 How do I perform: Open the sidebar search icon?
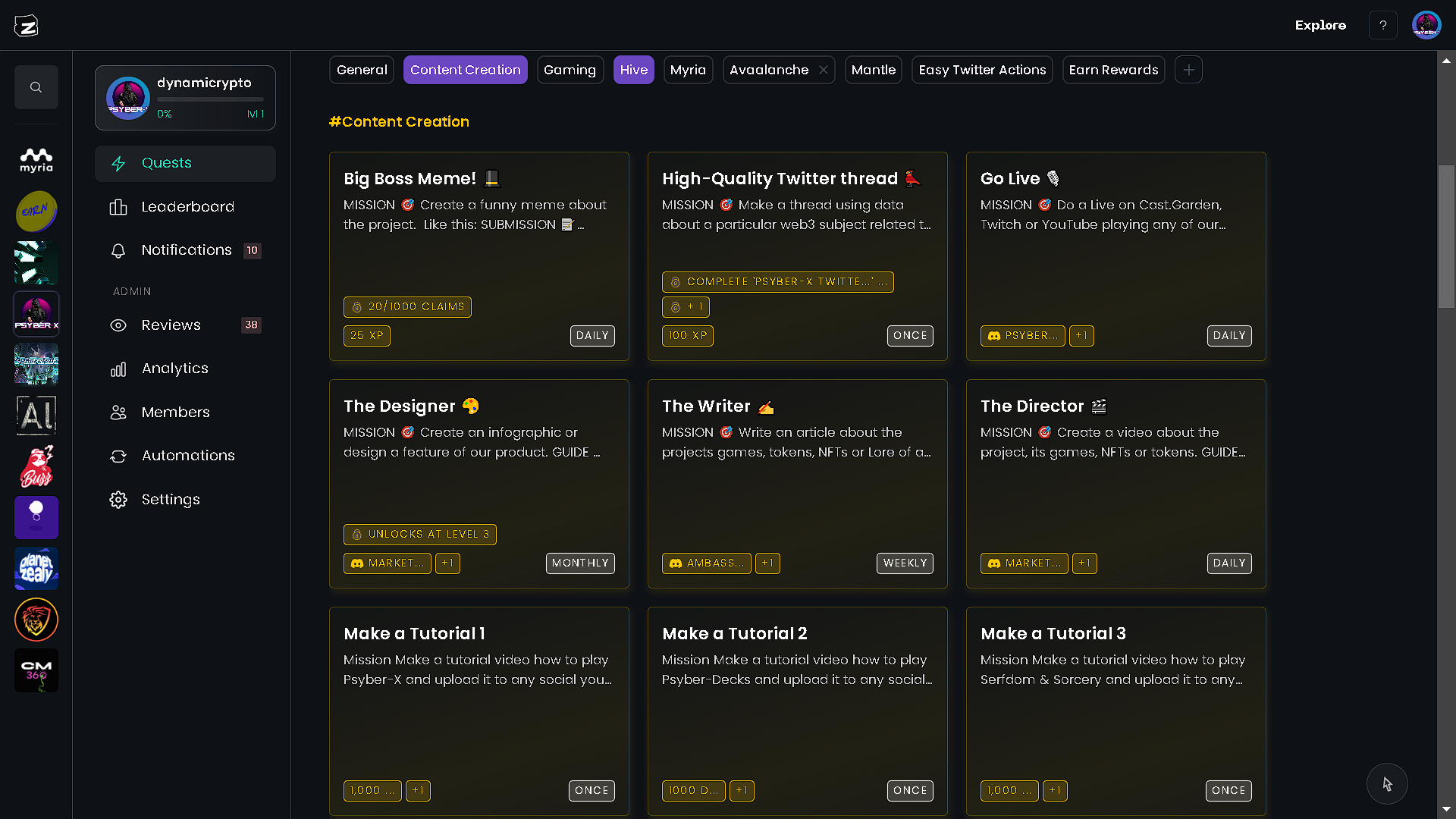[x=36, y=87]
